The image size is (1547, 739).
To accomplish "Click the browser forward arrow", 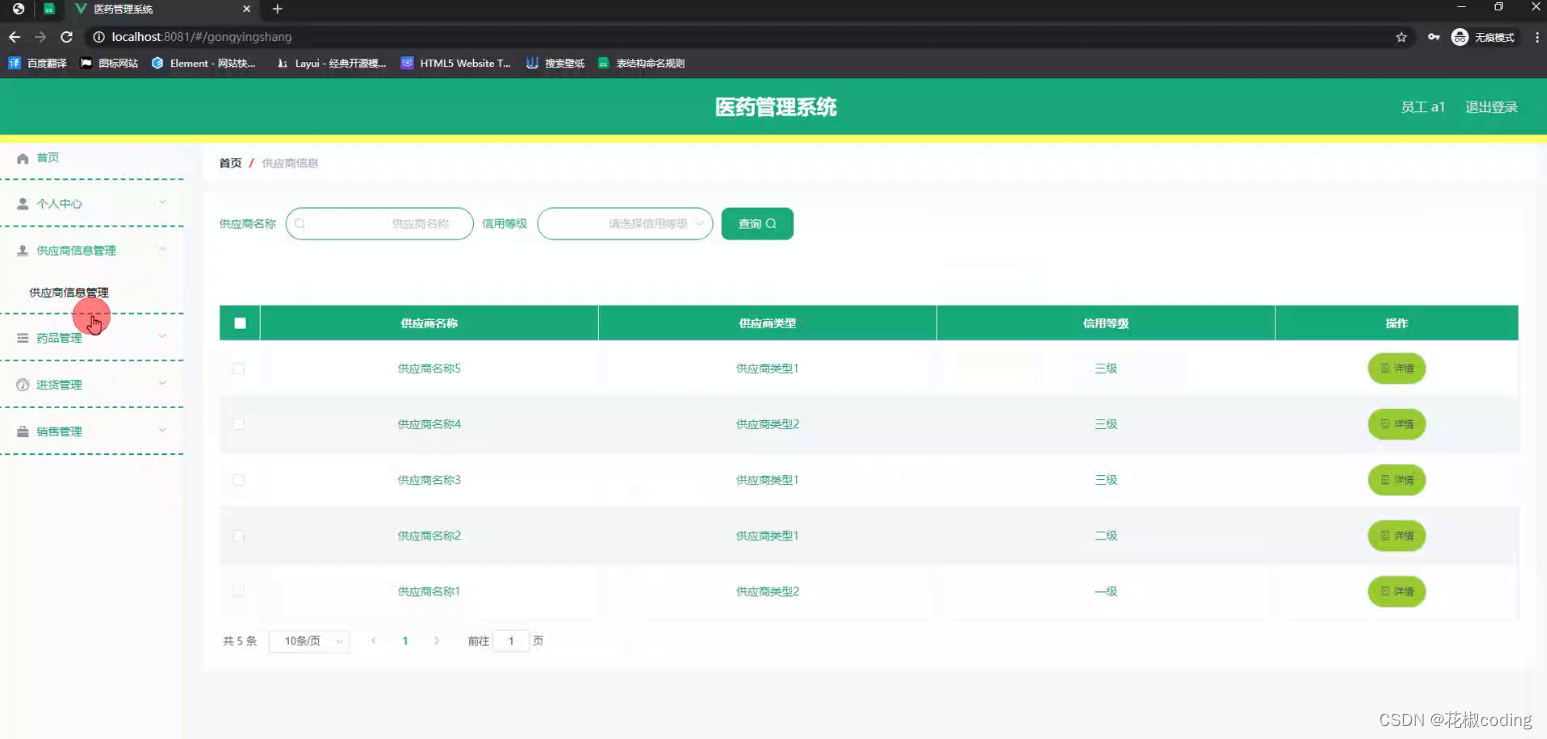I will [41, 37].
